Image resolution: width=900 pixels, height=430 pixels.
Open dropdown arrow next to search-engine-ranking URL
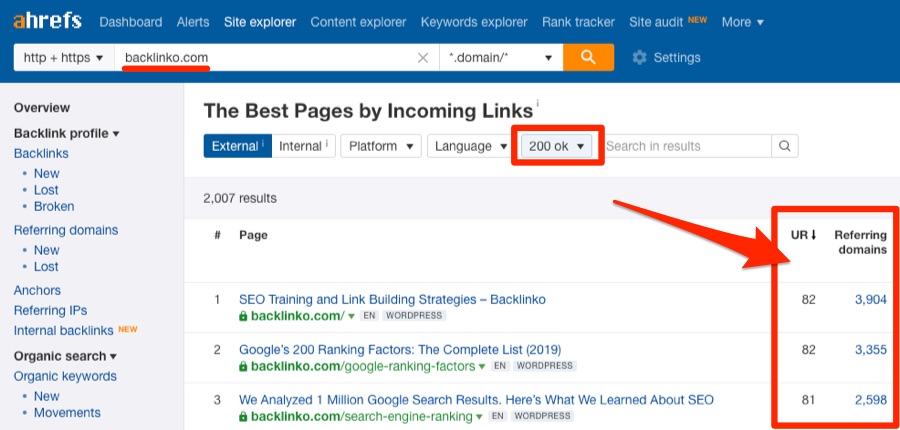(x=477, y=416)
